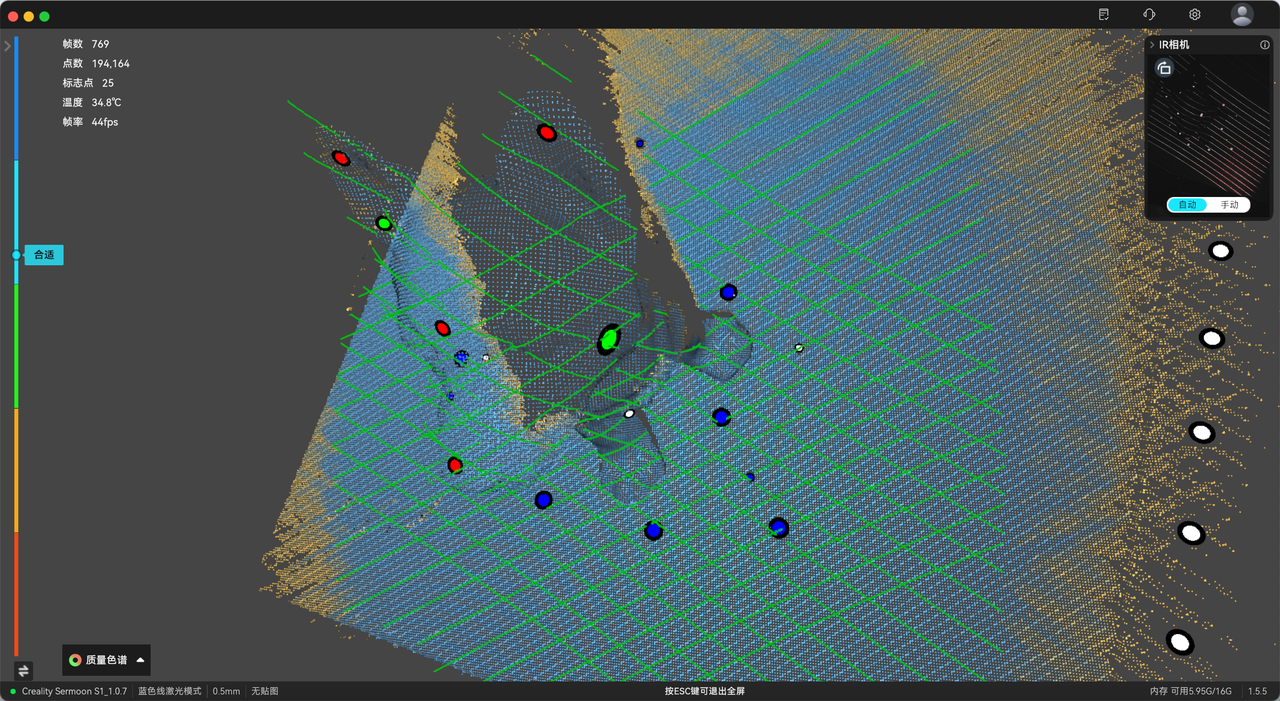Open the settings gear icon

click(x=1194, y=14)
